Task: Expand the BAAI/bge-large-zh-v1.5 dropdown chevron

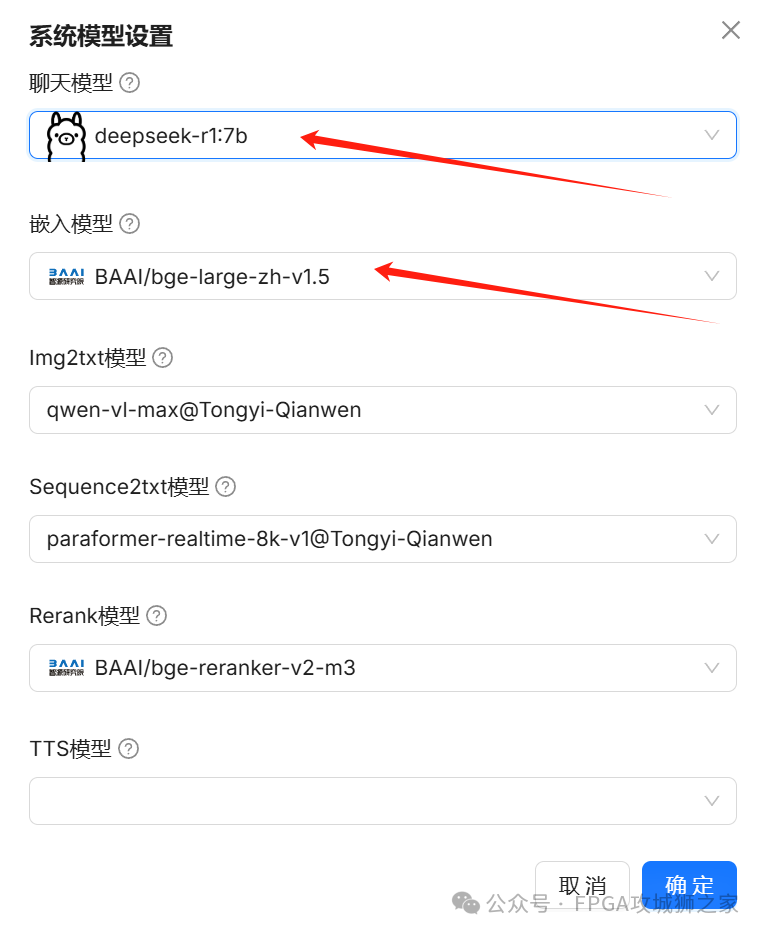Action: coord(712,276)
